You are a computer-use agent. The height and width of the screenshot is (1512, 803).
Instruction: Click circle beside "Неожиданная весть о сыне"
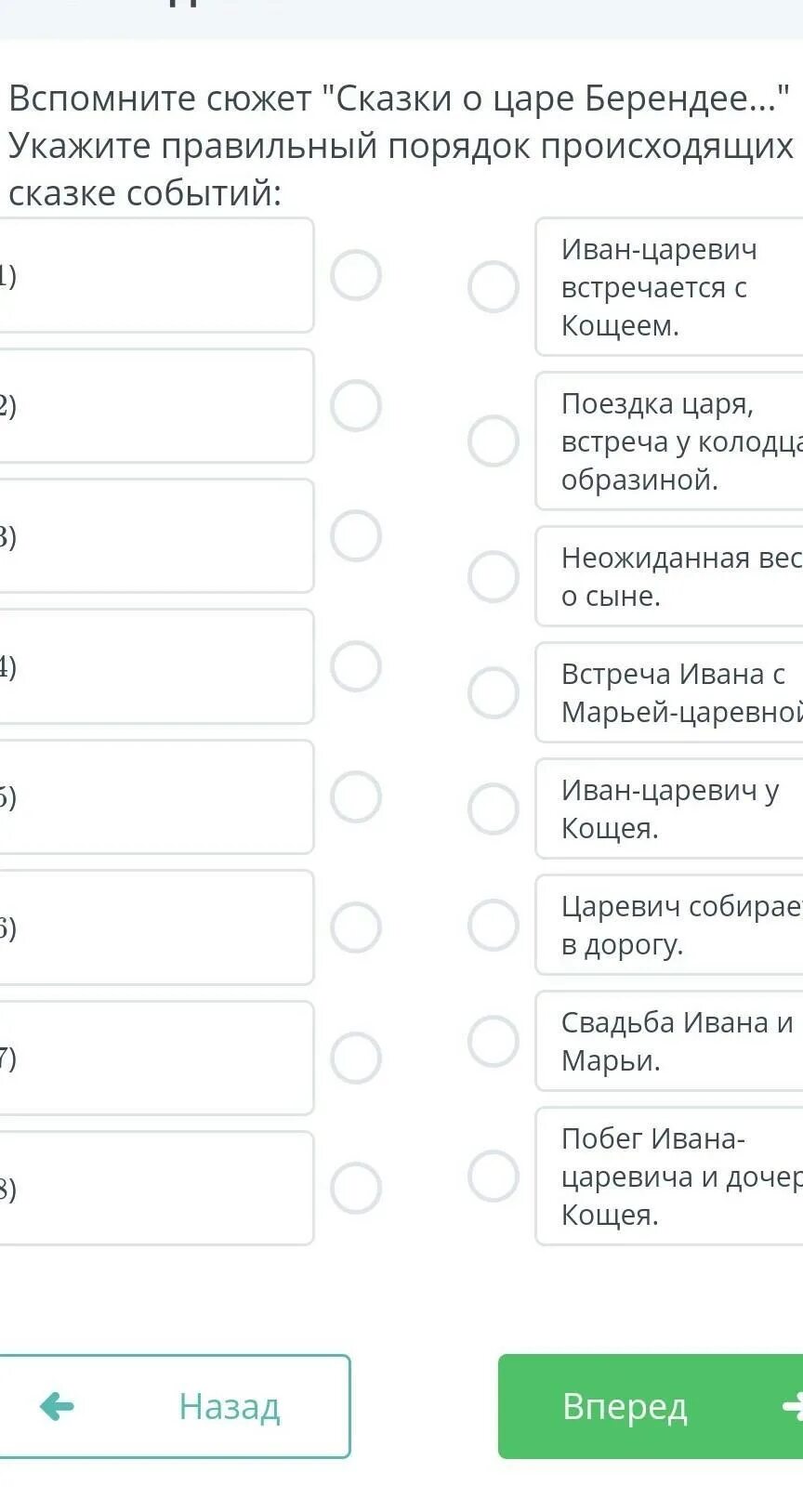pos(493,576)
